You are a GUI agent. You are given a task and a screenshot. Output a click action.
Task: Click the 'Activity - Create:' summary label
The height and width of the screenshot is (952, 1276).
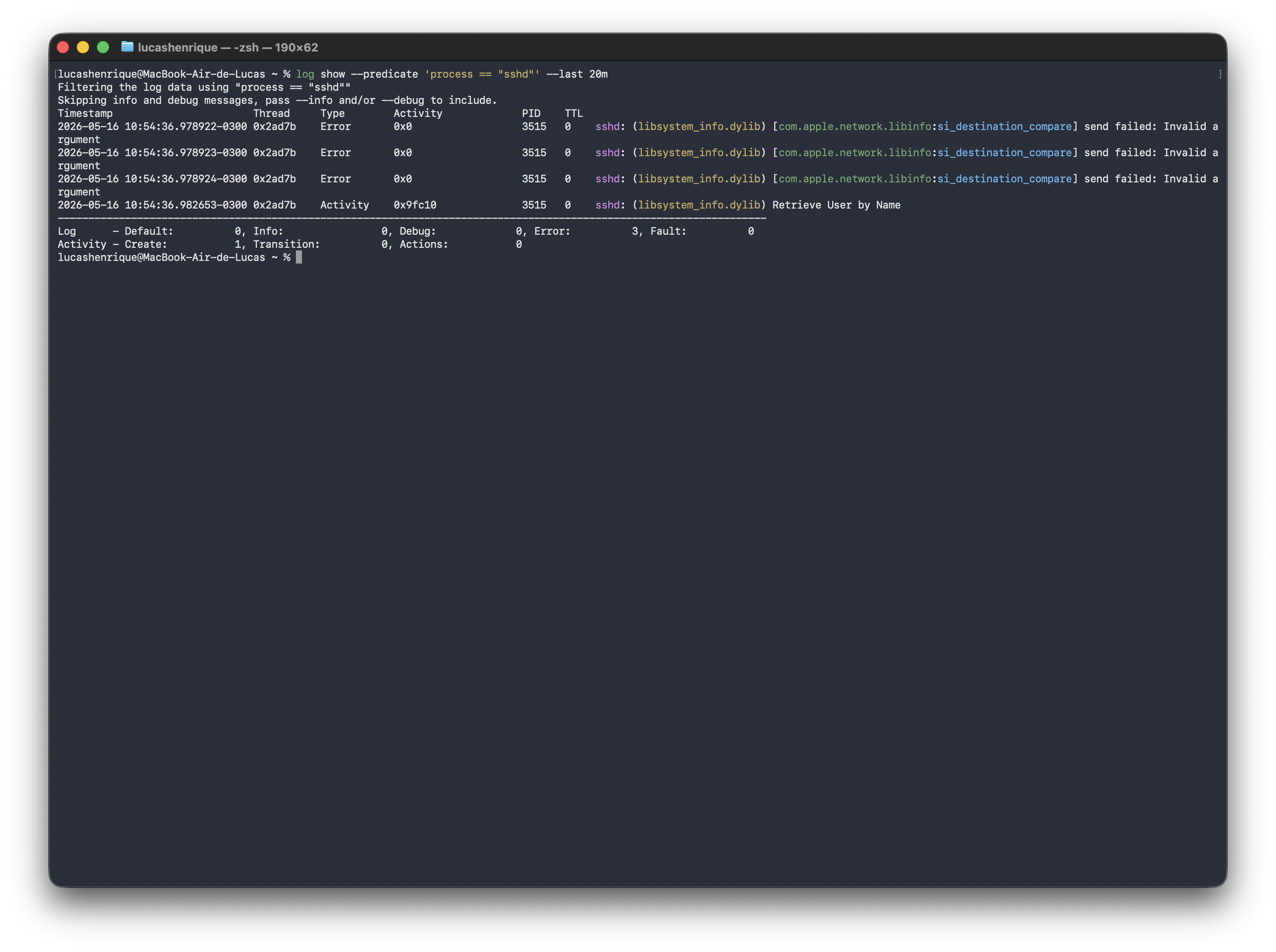(113, 244)
